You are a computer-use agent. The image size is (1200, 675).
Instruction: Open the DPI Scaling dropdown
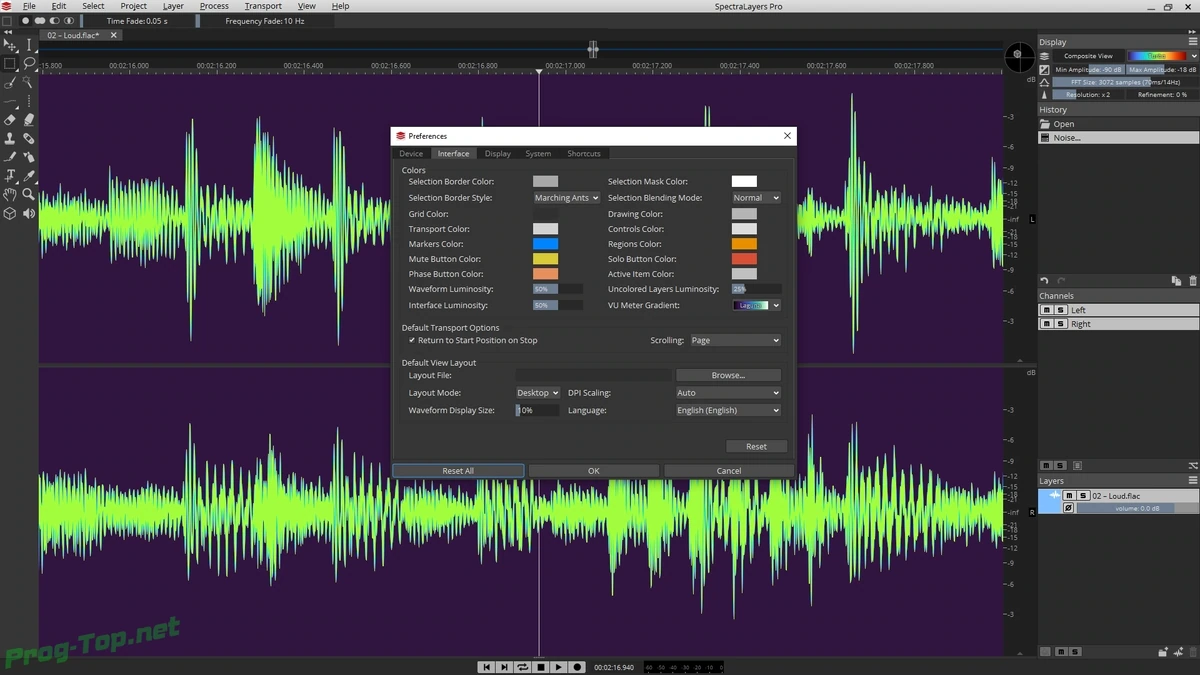[728, 393]
